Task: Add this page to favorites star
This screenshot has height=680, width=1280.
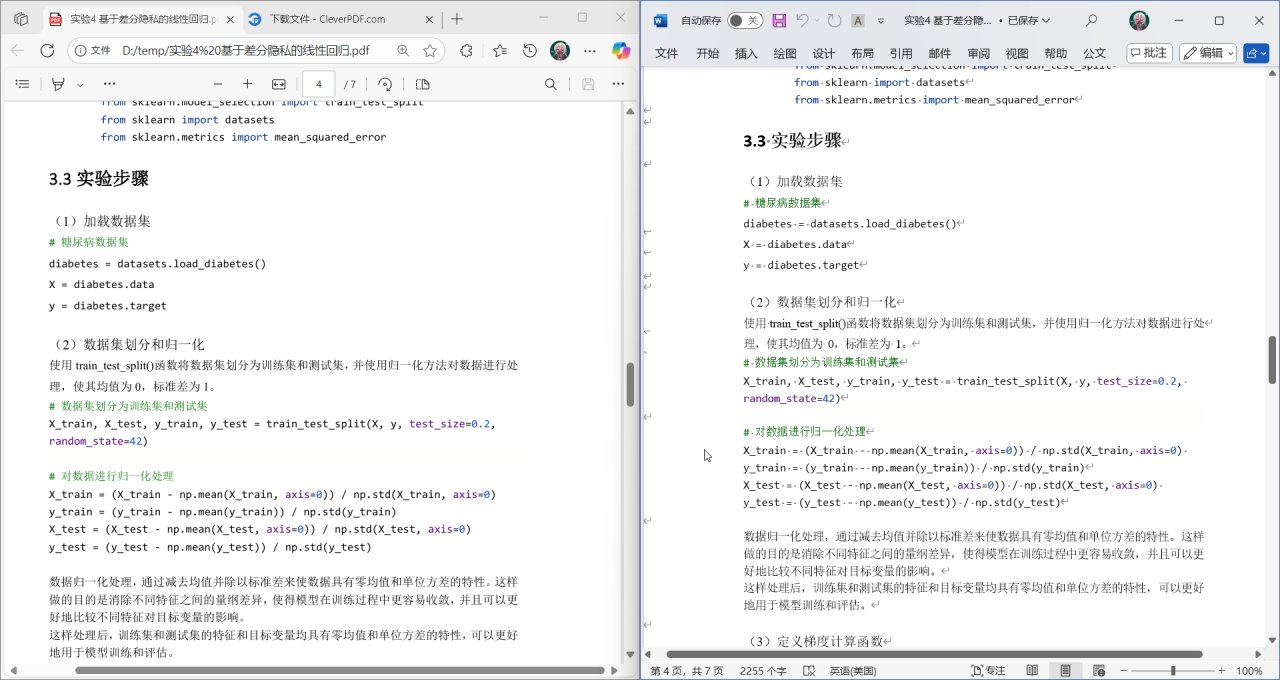Action: (x=430, y=50)
